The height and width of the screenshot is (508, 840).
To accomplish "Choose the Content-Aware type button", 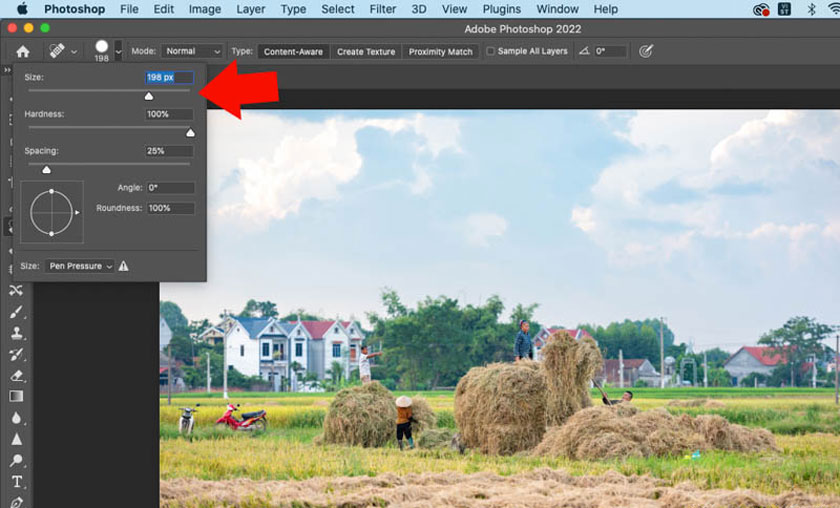I will [293, 51].
